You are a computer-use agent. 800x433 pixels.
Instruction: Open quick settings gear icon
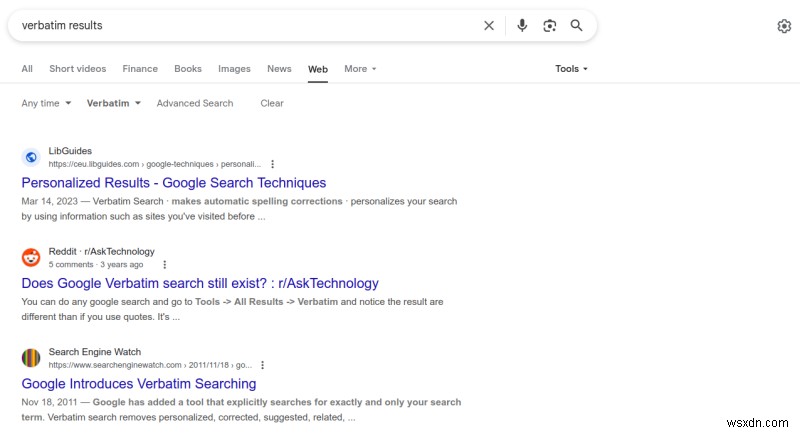point(784,26)
